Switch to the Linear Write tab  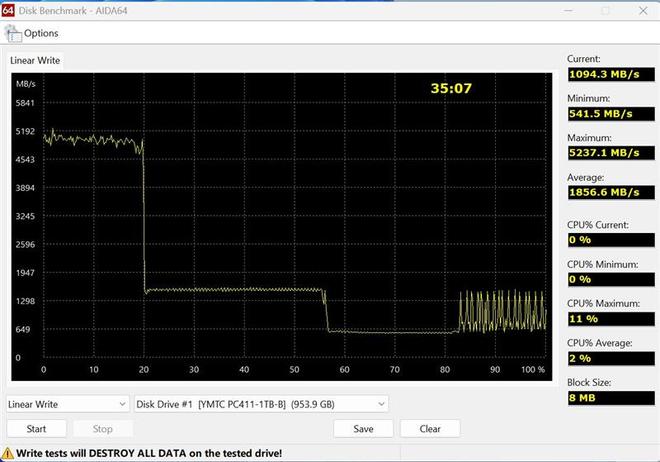(x=35, y=61)
